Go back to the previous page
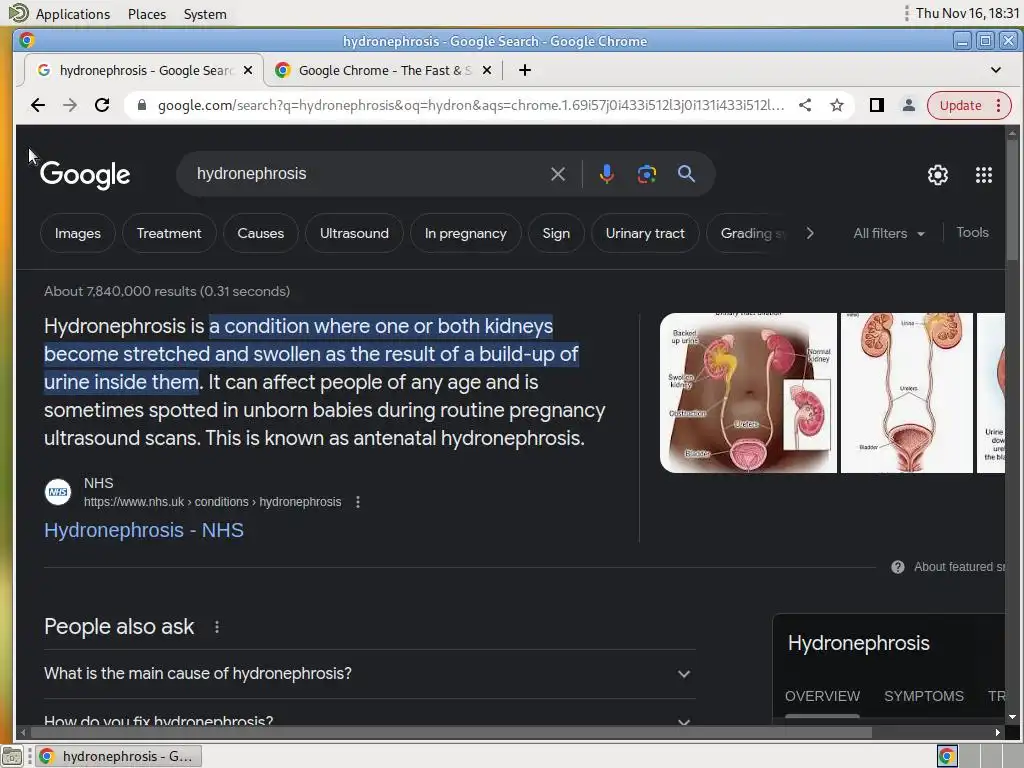1024x768 pixels. (x=38, y=105)
